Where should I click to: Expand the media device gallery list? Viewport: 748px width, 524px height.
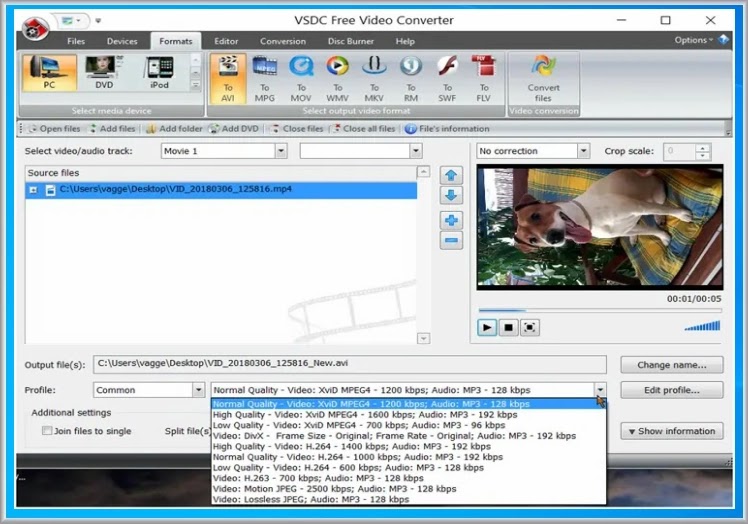[196, 85]
